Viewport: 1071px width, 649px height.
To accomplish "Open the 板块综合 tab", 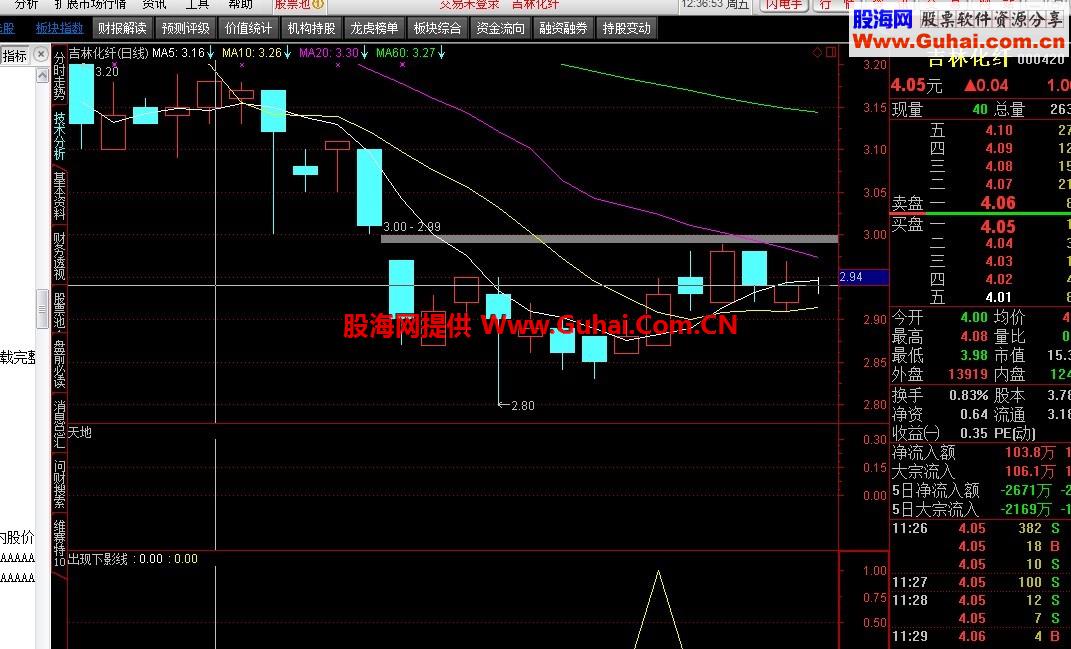I will [437, 28].
